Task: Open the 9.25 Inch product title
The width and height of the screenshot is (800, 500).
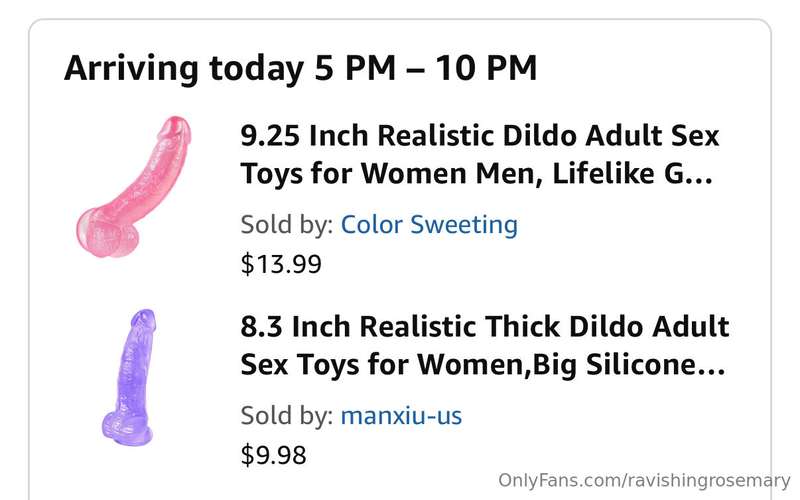Action: [x=480, y=154]
